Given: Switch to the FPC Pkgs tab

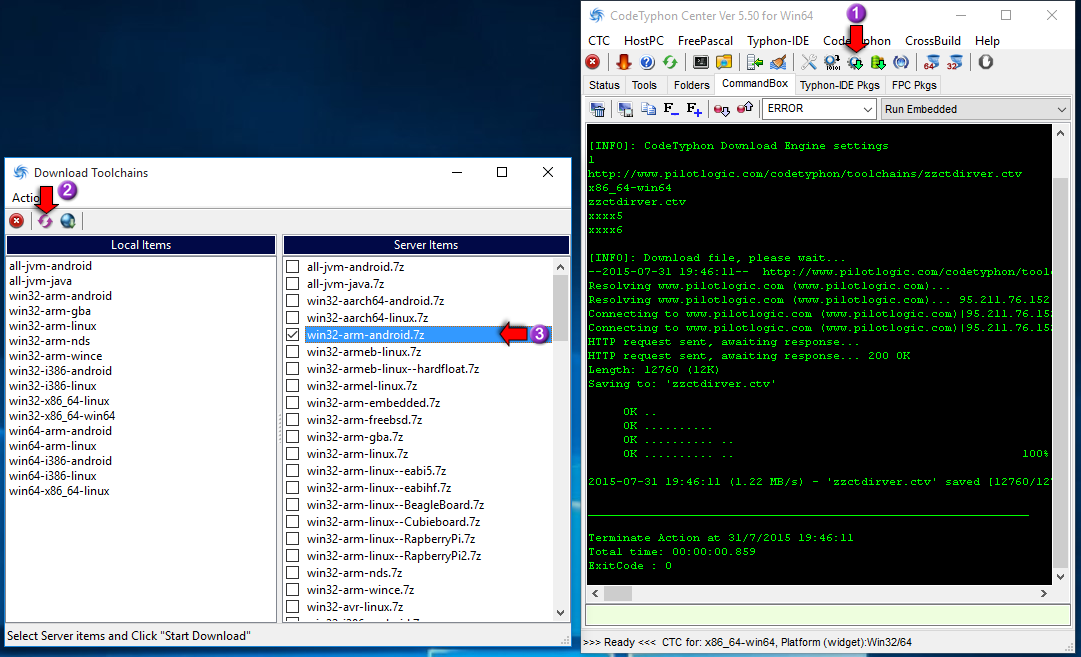Looking at the screenshot, I should [913, 85].
